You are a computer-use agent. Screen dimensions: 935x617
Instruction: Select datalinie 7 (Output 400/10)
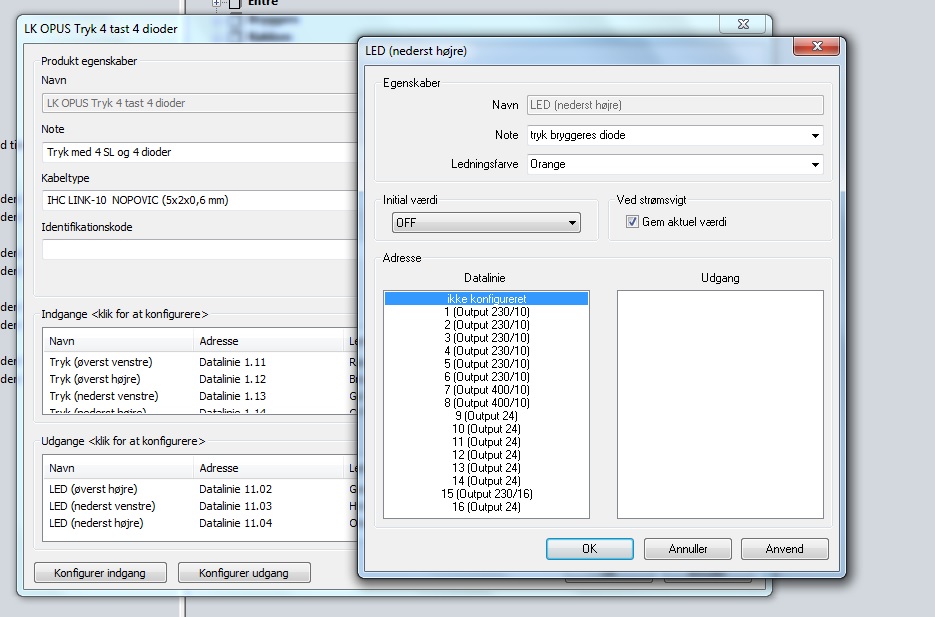coord(486,390)
